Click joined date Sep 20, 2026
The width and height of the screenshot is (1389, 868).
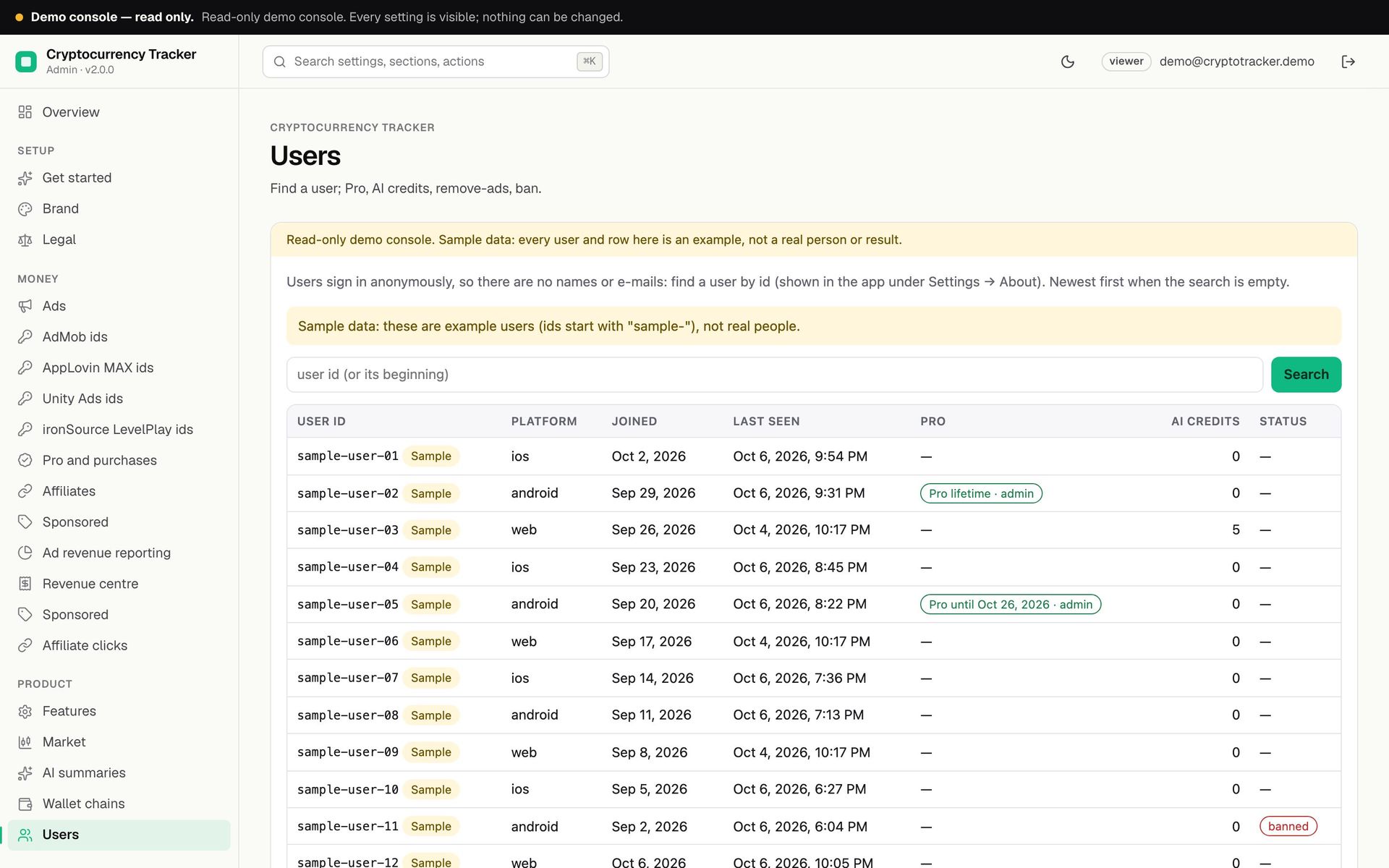click(653, 604)
